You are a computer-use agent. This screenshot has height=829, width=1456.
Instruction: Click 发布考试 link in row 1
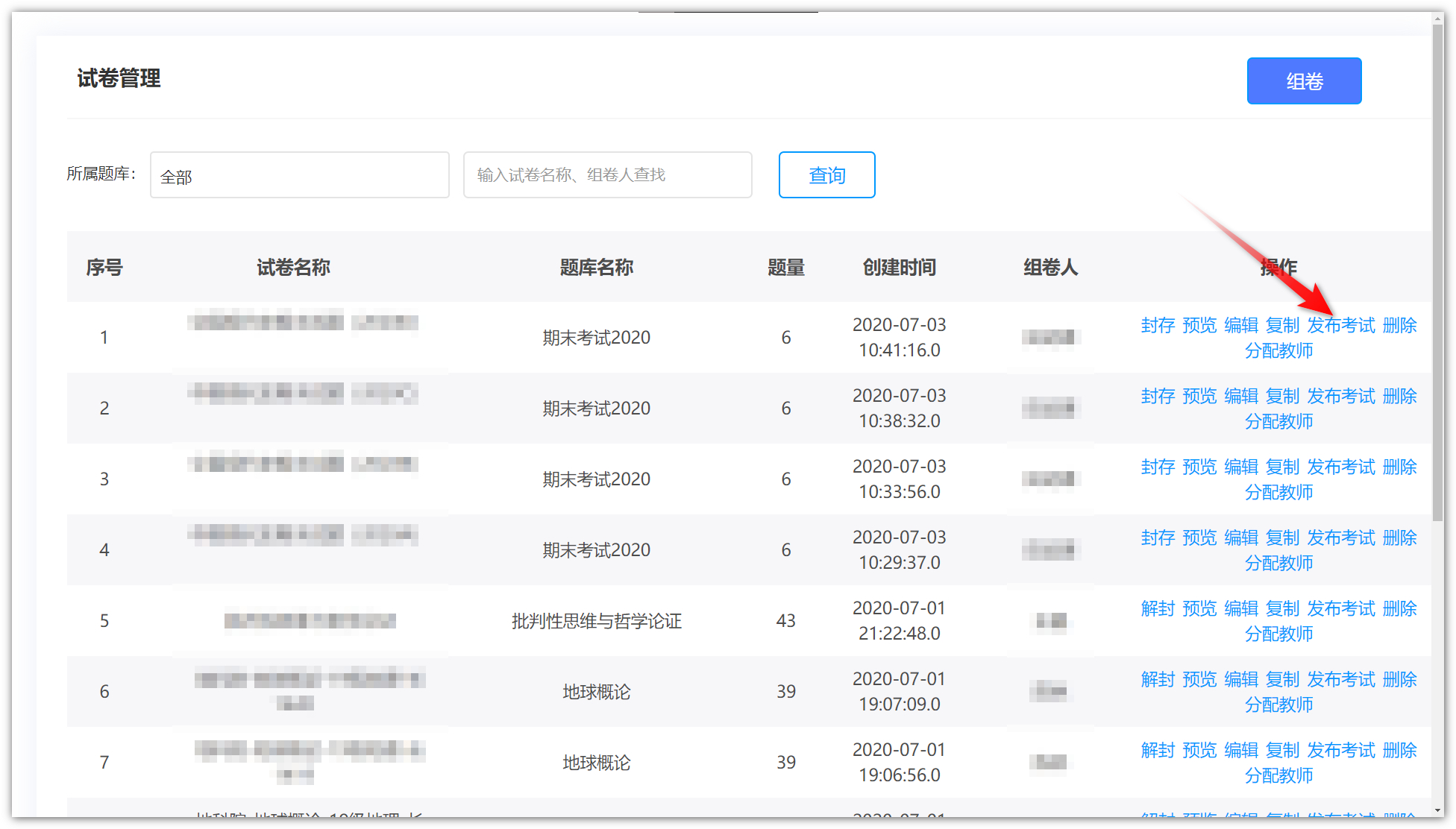click(1340, 326)
